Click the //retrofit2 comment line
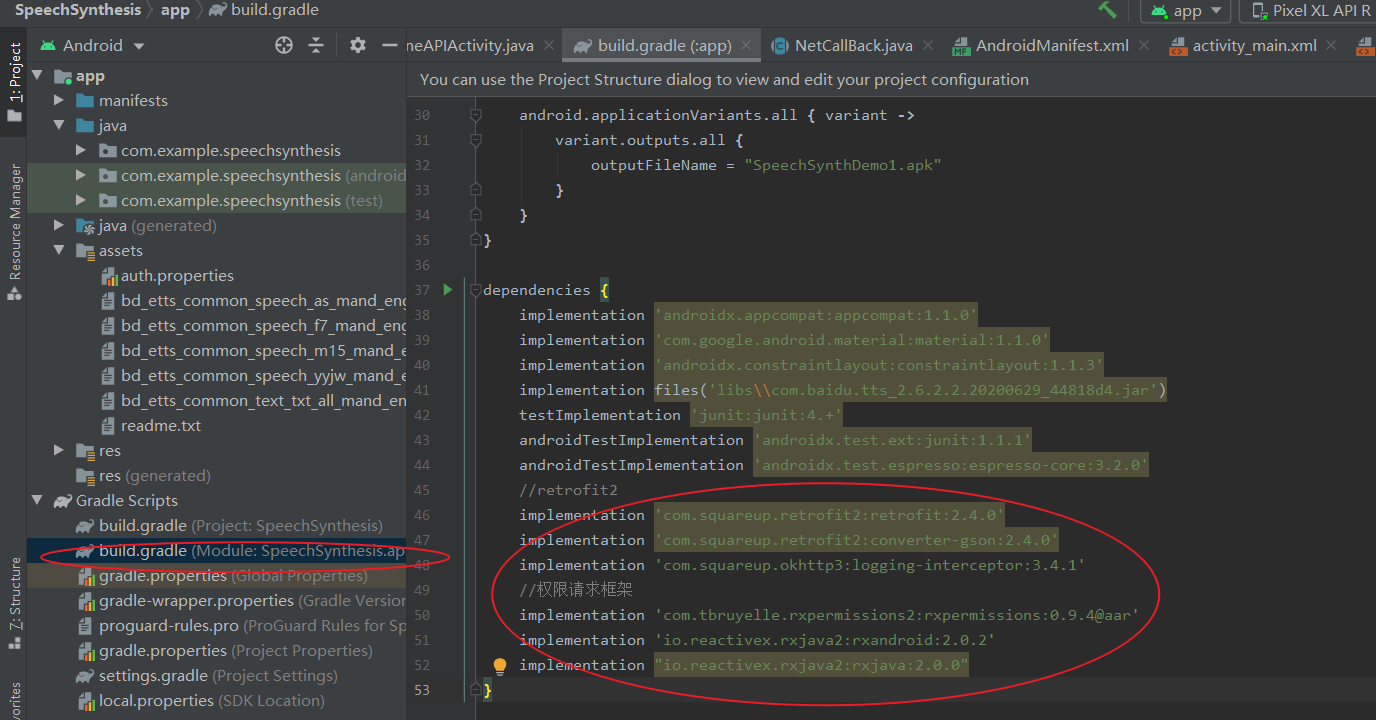The width and height of the screenshot is (1376, 720). 568,490
